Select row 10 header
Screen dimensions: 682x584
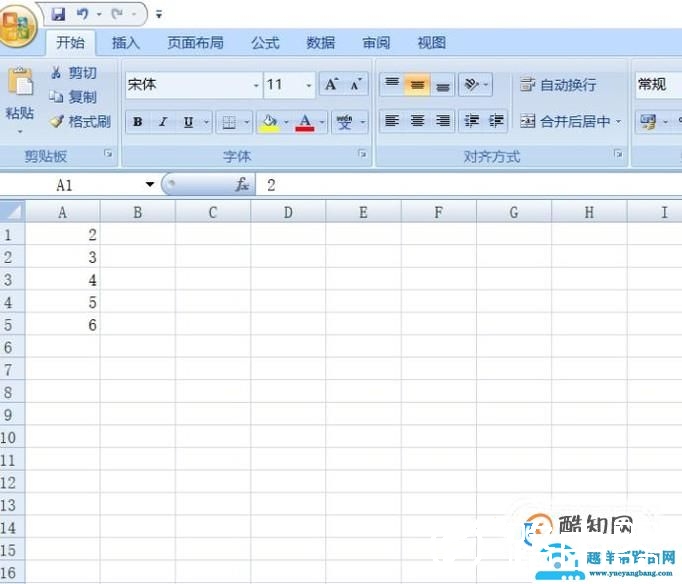click(x=12, y=437)
